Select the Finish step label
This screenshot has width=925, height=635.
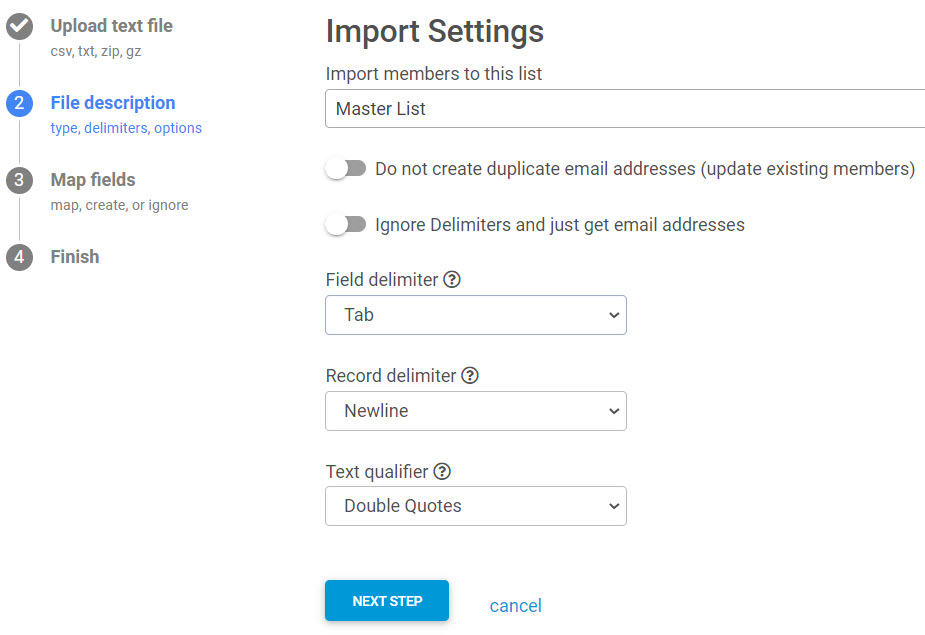(x=75, y=257)
